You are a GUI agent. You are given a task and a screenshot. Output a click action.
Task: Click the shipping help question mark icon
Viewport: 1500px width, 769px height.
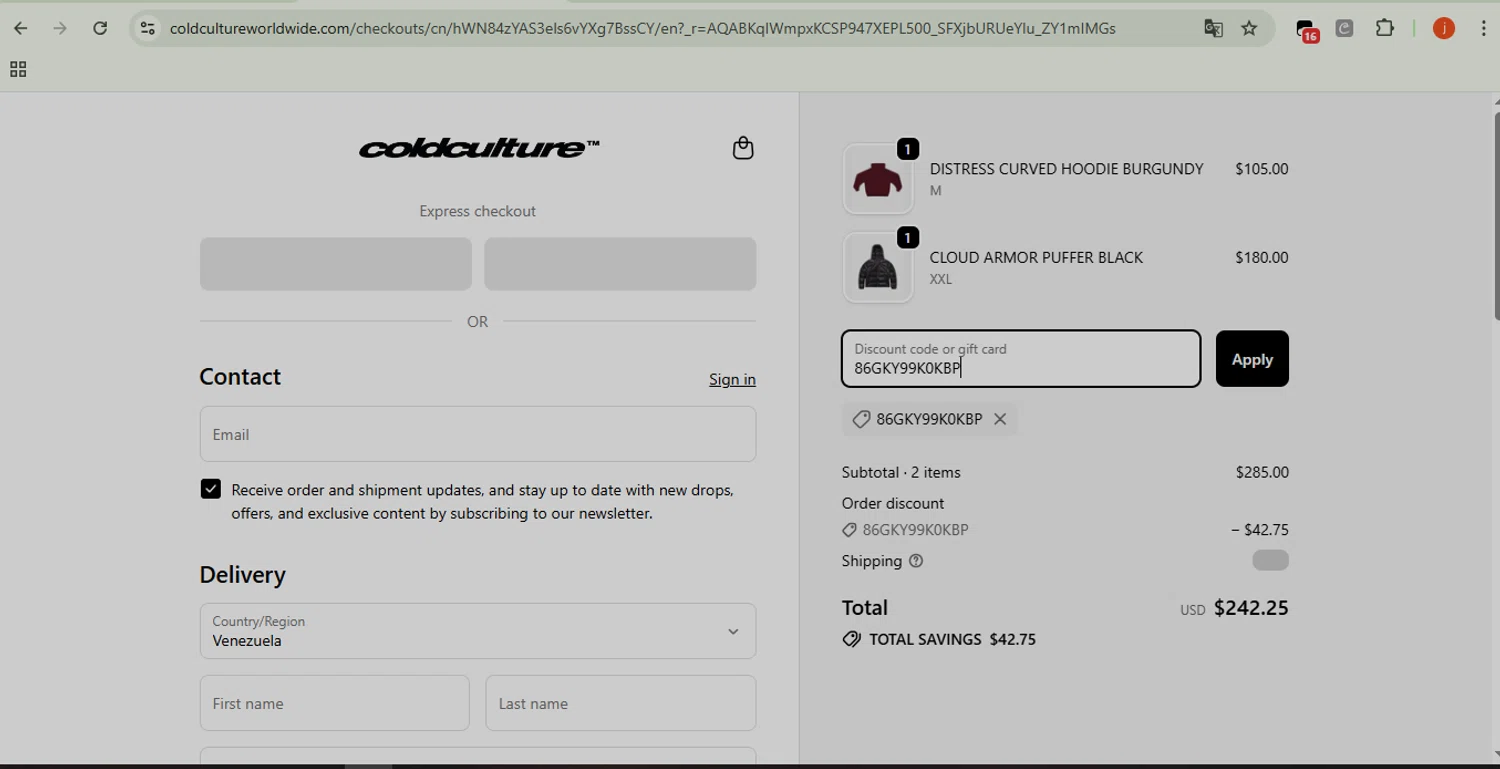[916, 561]
